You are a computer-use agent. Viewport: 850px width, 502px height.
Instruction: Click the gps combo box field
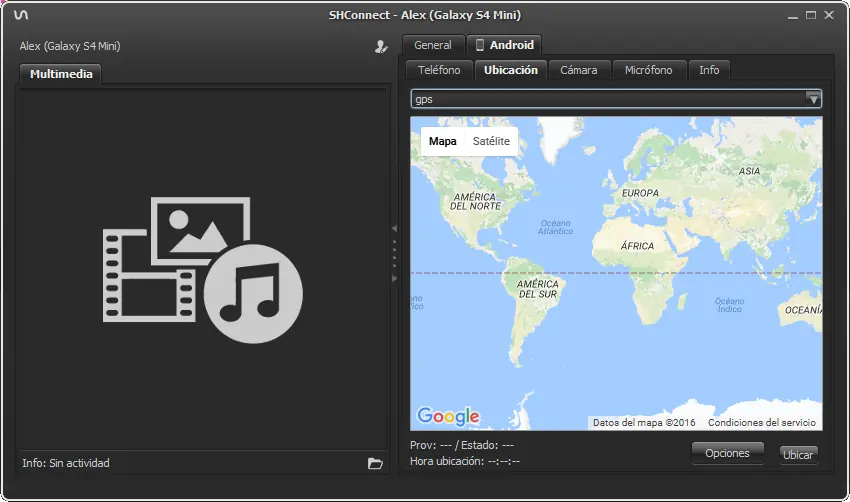point(616,99)
